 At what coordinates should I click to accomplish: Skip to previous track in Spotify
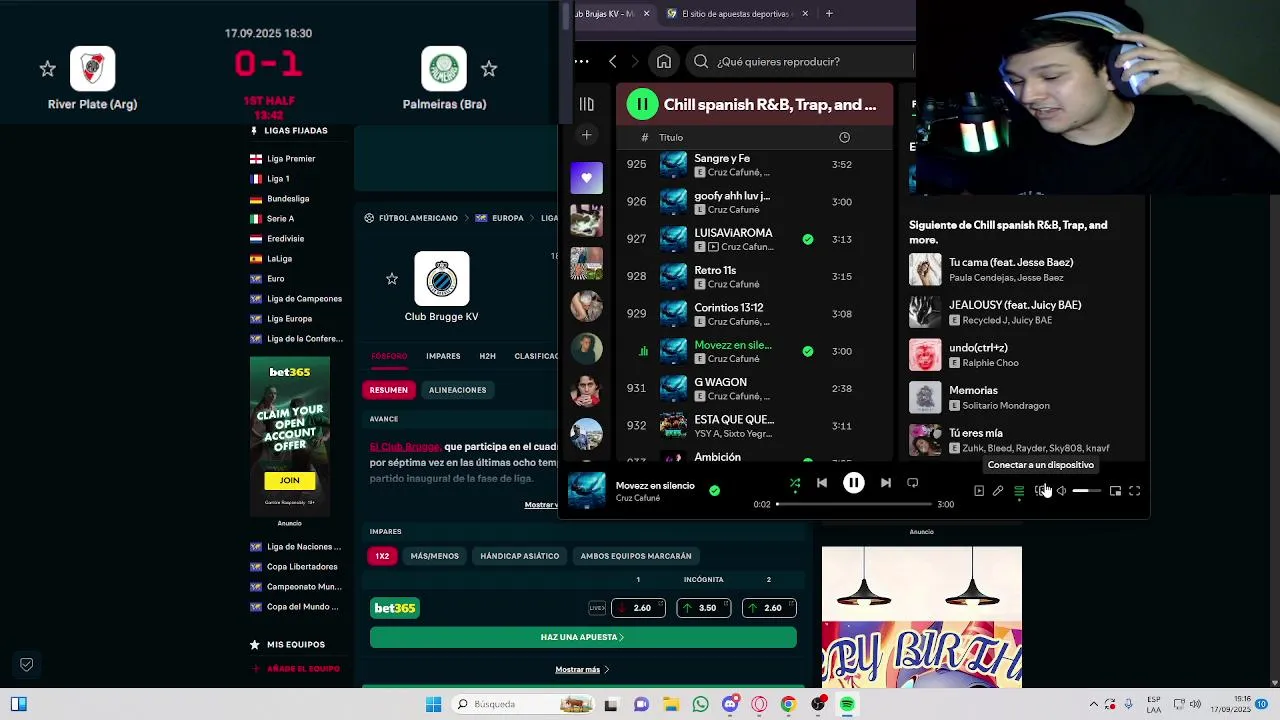coord(822,483)
